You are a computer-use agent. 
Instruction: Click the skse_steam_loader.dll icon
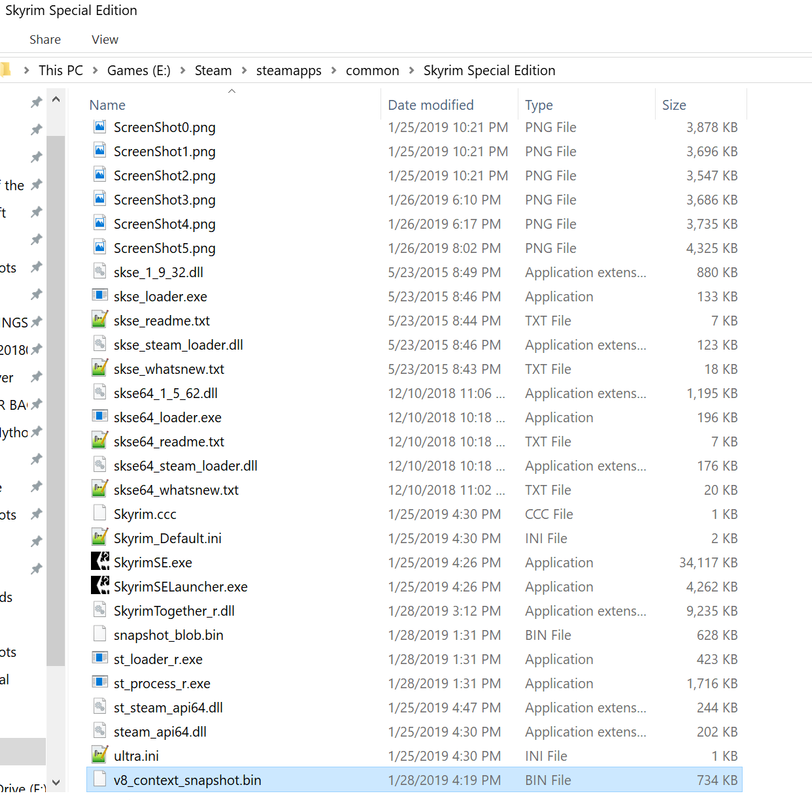tap(99, 344)
